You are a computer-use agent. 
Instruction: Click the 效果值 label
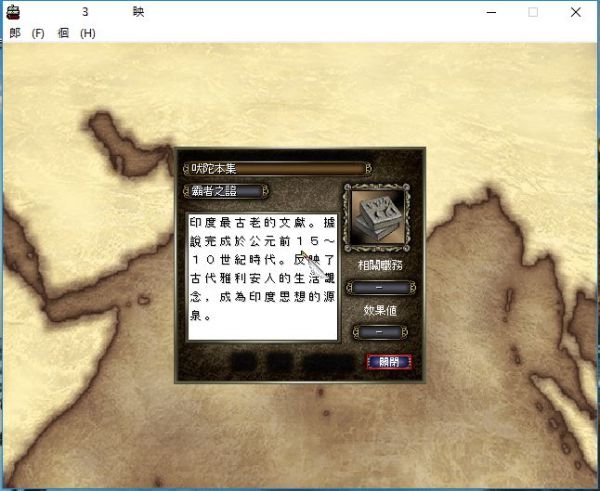(x=379, y=310)
